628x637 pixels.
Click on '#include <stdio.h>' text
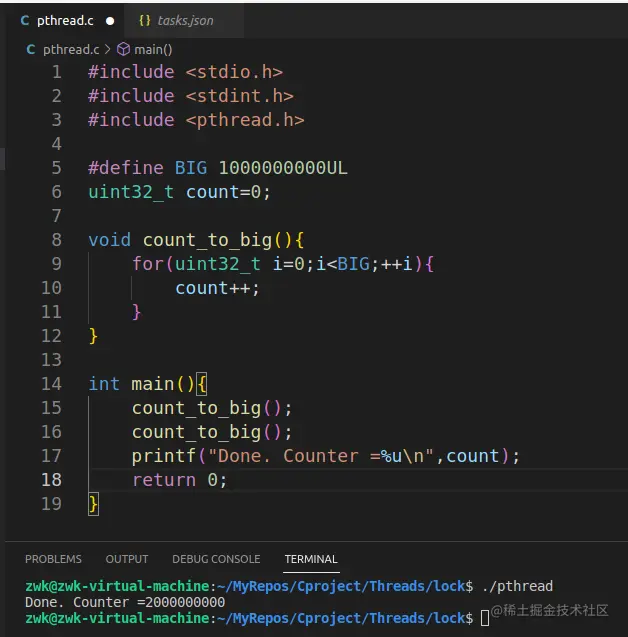pos(186,72)
